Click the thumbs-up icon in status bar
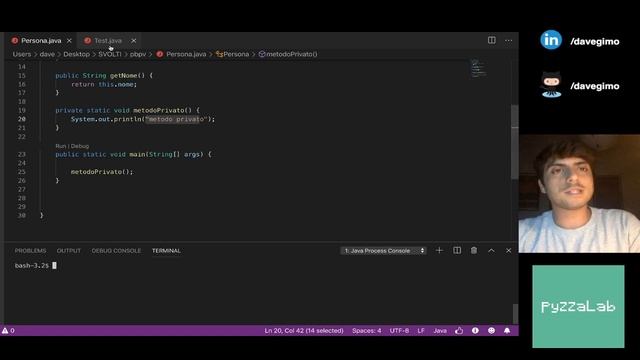 [x=459, y=331]
